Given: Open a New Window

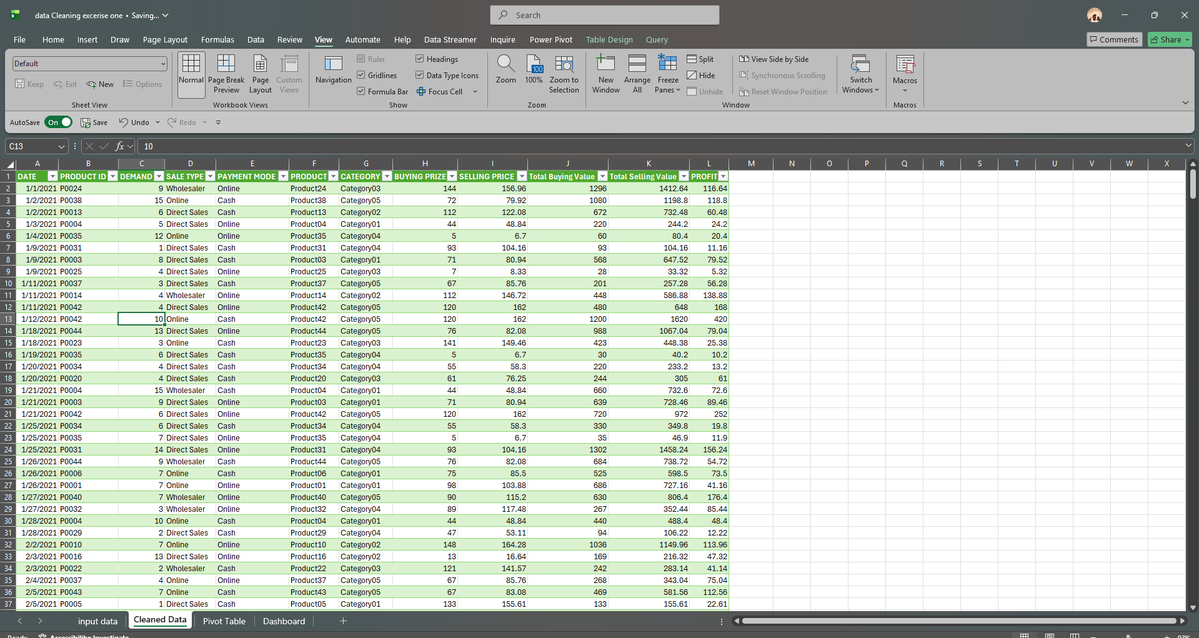Looking at the screenshot, I should [606, 74].
